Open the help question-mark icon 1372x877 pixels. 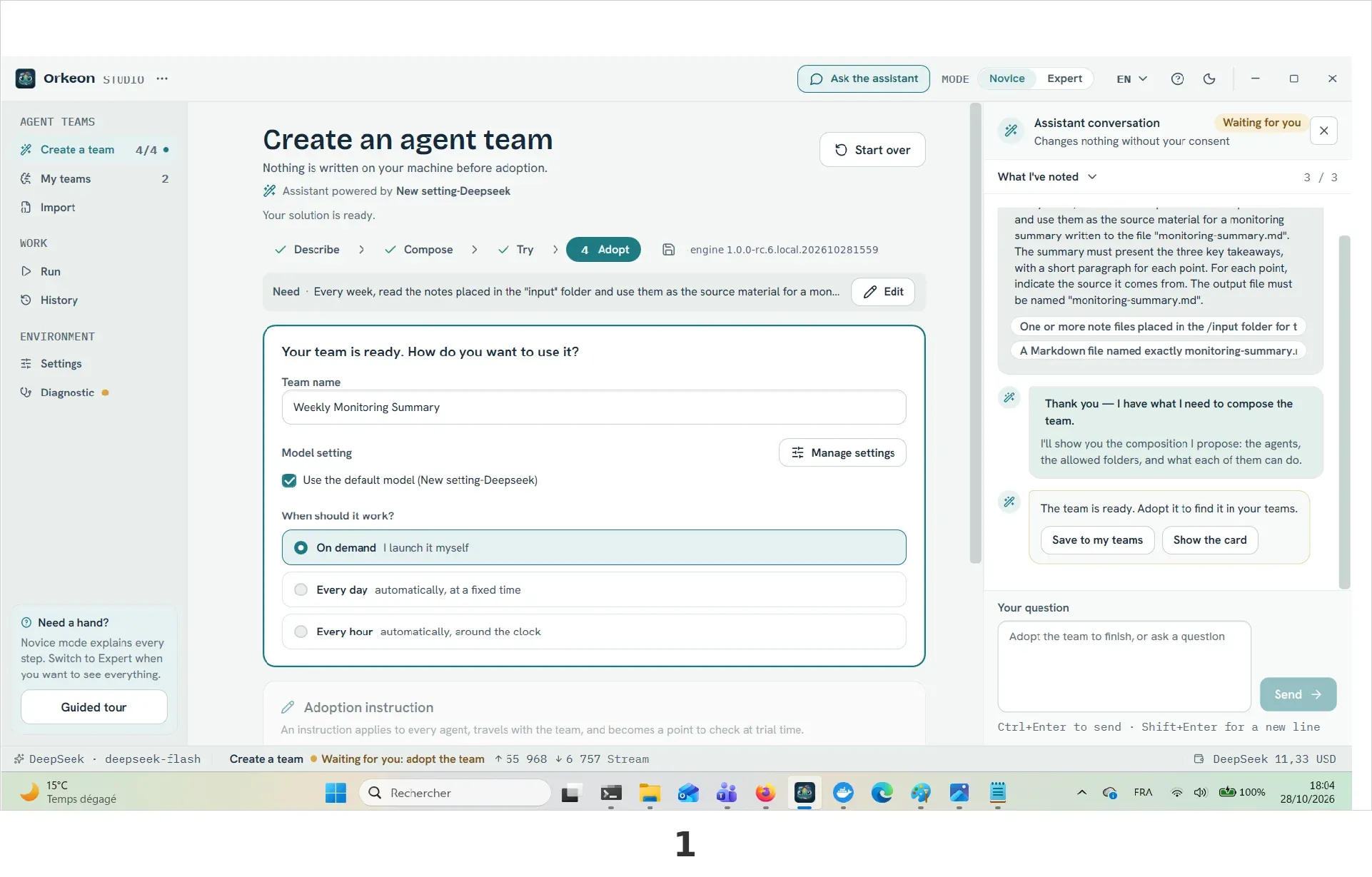tap(1177, 78)
